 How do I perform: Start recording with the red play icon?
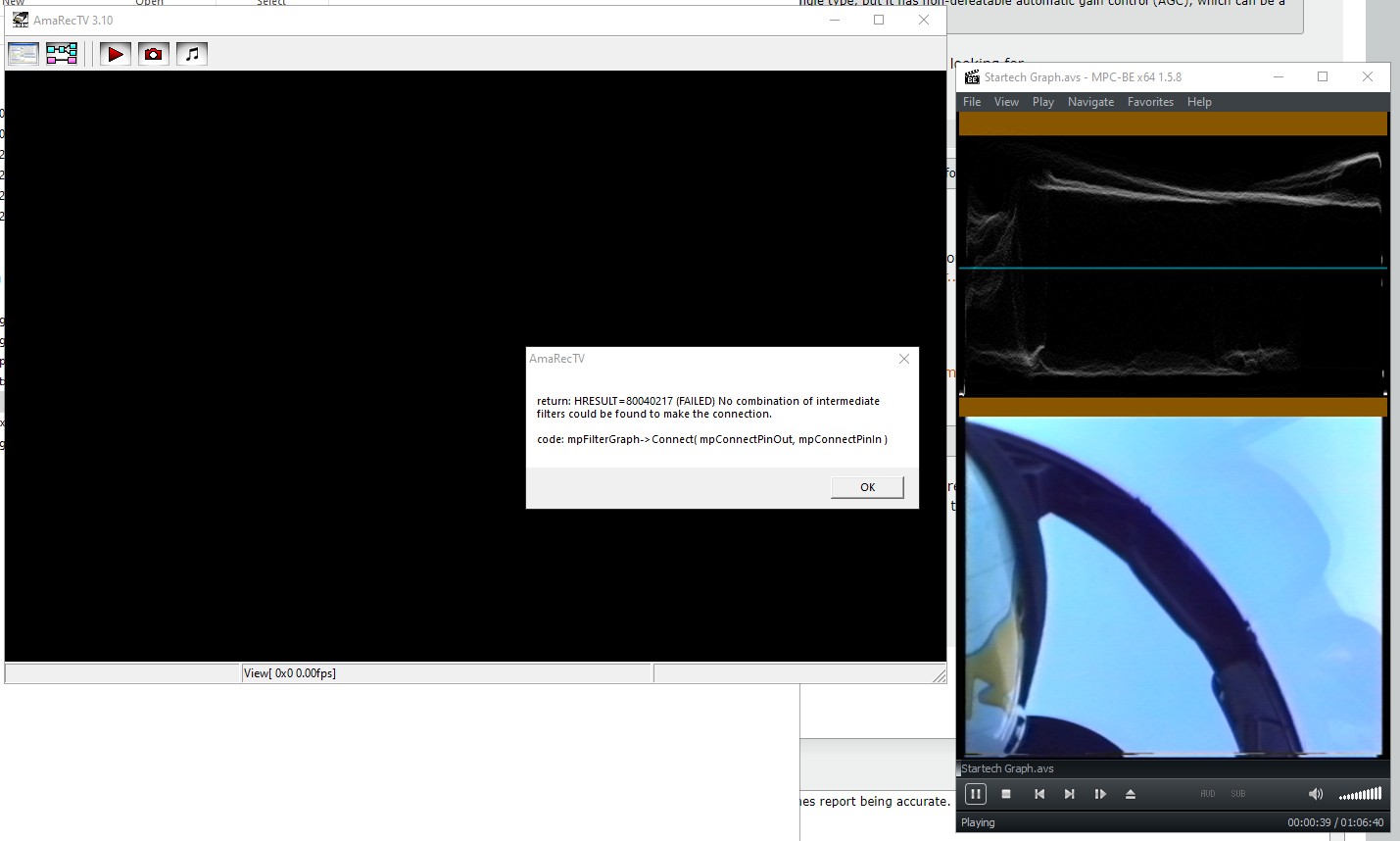[x=116, y=54]
